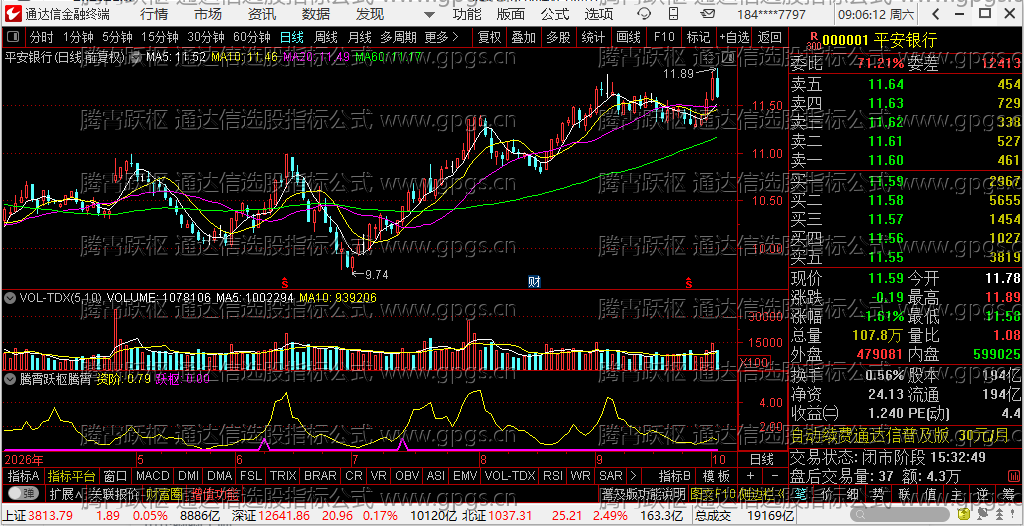Screen dimensions: 1024x526
Task: Open the F10 company info button
Action: pyautogui.click(x=664, y=37)
